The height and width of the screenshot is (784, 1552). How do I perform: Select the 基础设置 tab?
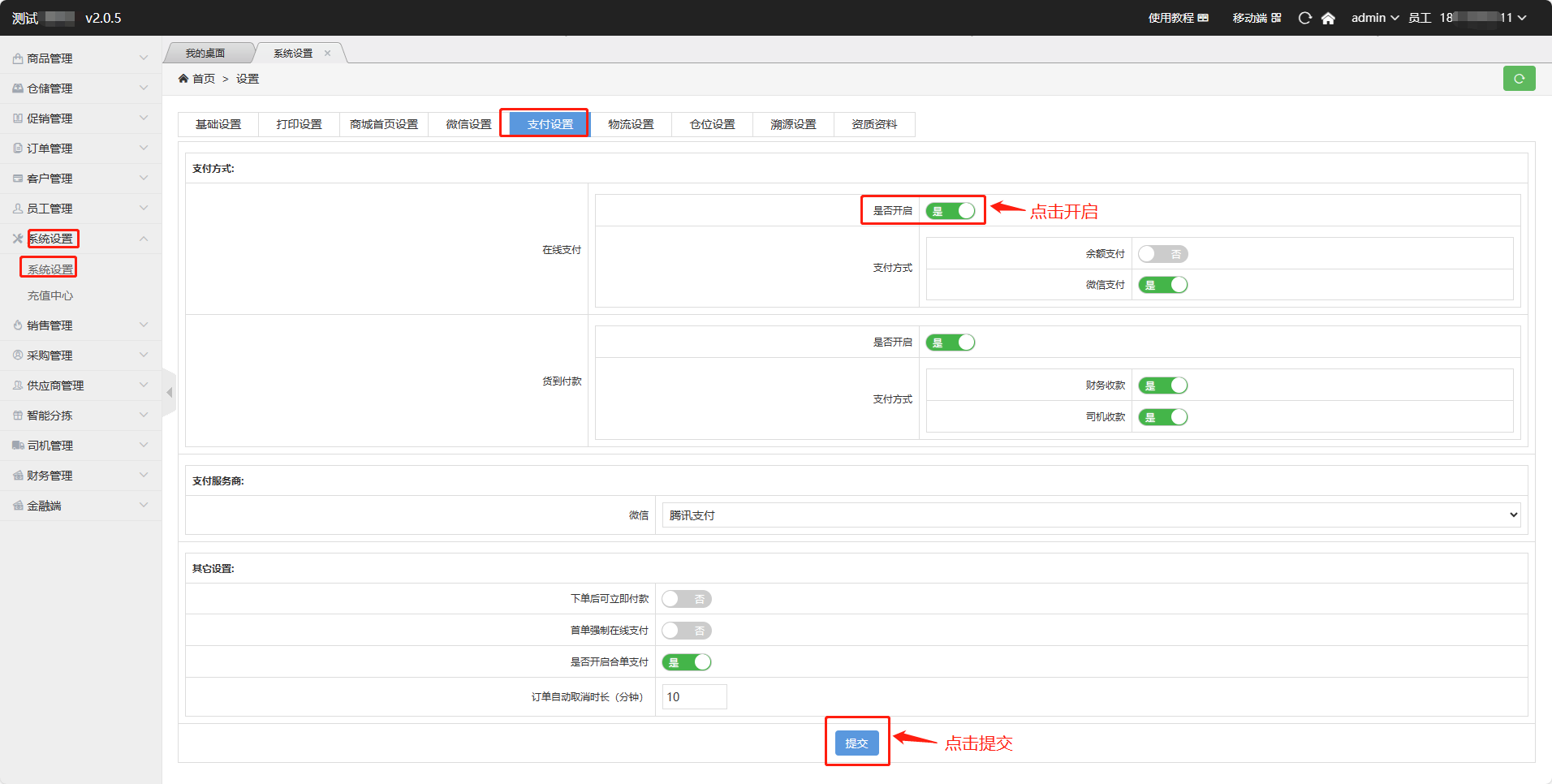pyautogui.click(x=218, y=124)
